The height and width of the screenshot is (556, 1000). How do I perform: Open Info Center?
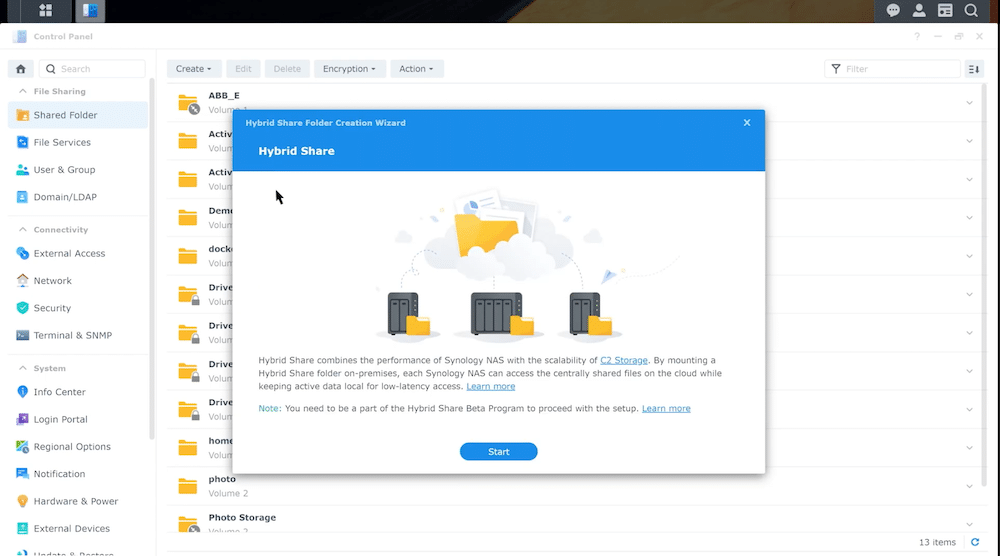coord(78,392)
